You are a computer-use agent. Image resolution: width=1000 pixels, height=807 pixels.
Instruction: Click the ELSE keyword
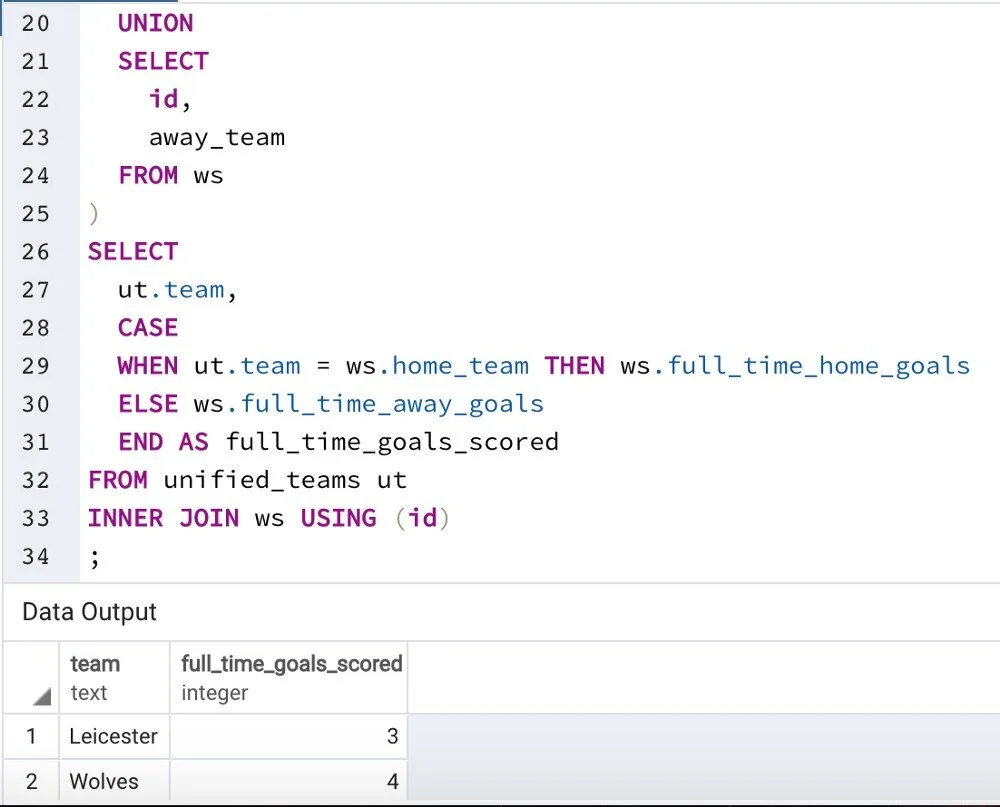pyautogui.click(x=148, y=404)
